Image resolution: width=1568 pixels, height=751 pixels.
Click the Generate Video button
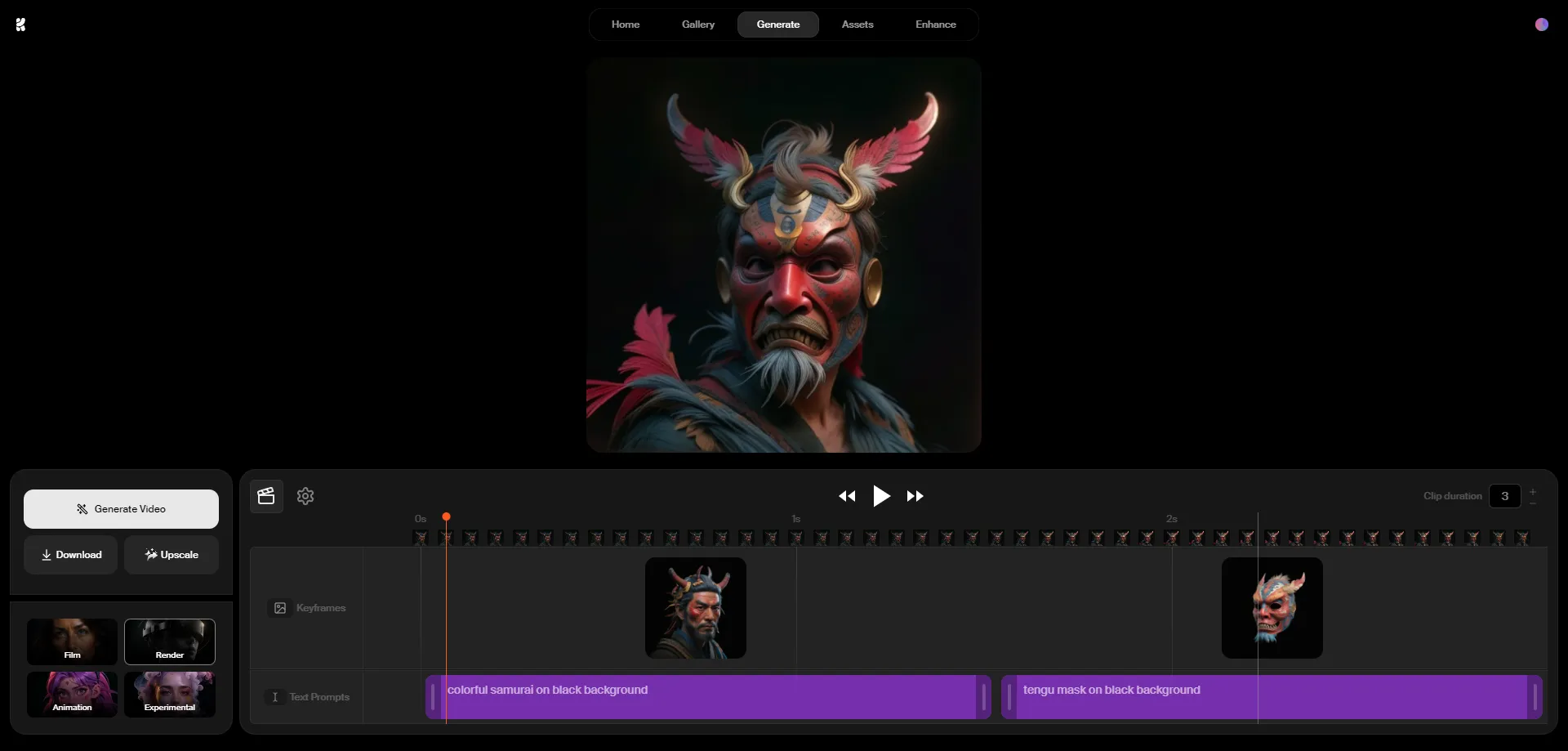pos(121,509)
